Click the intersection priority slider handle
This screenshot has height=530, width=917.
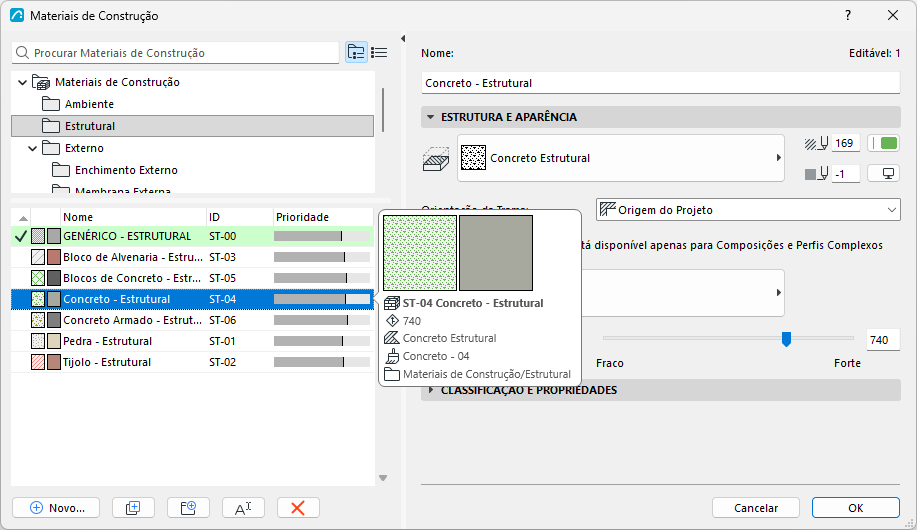tap(787, 339)
